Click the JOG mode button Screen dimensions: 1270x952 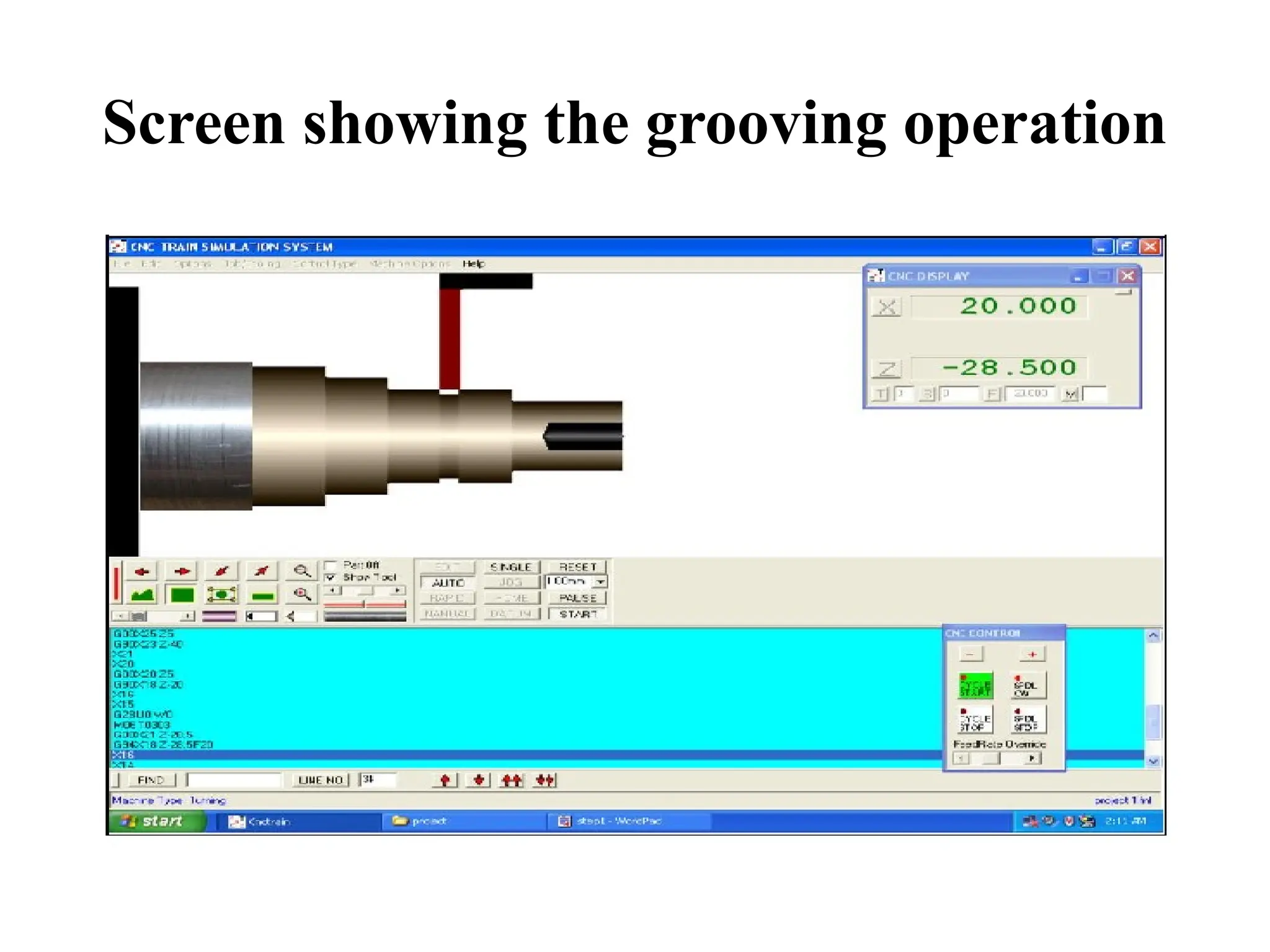(511, 583)
